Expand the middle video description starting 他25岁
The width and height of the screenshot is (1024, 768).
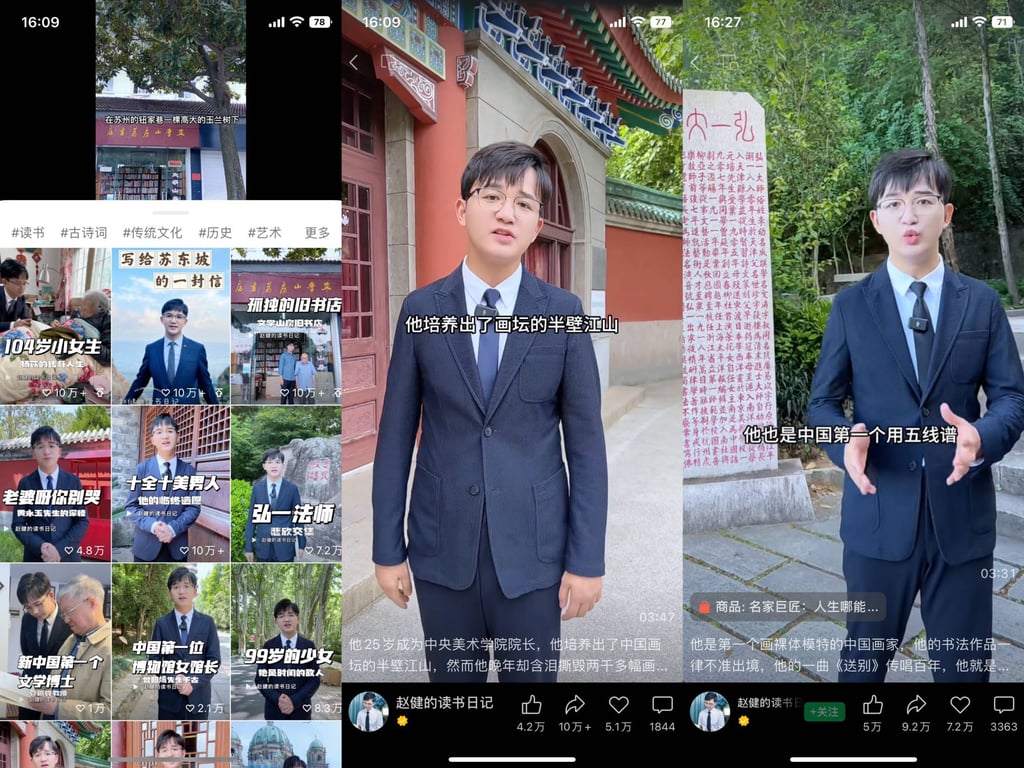click(x=508, y=655)
